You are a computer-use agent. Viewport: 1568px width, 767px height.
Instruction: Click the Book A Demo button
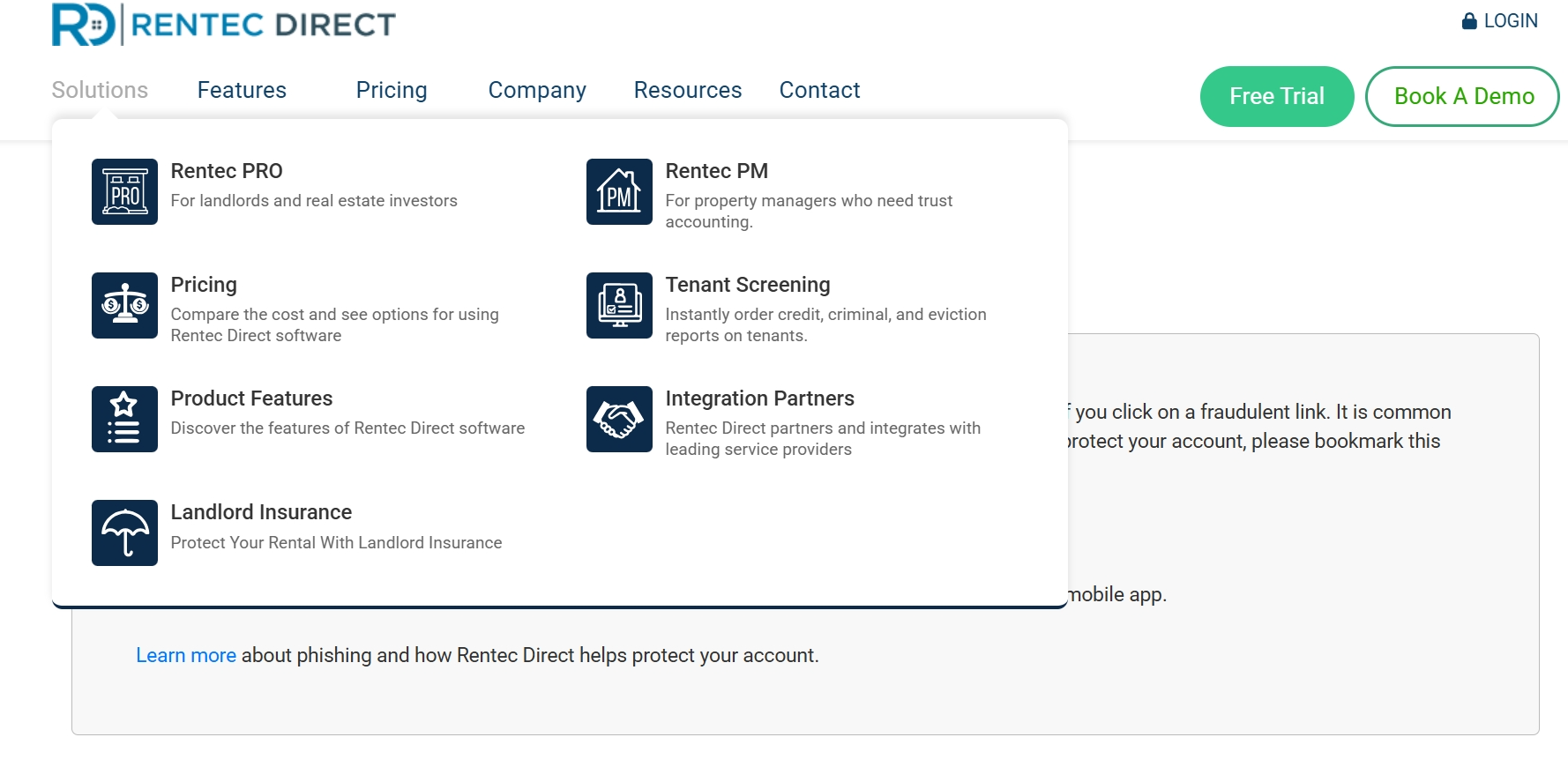click(1462, 96)
